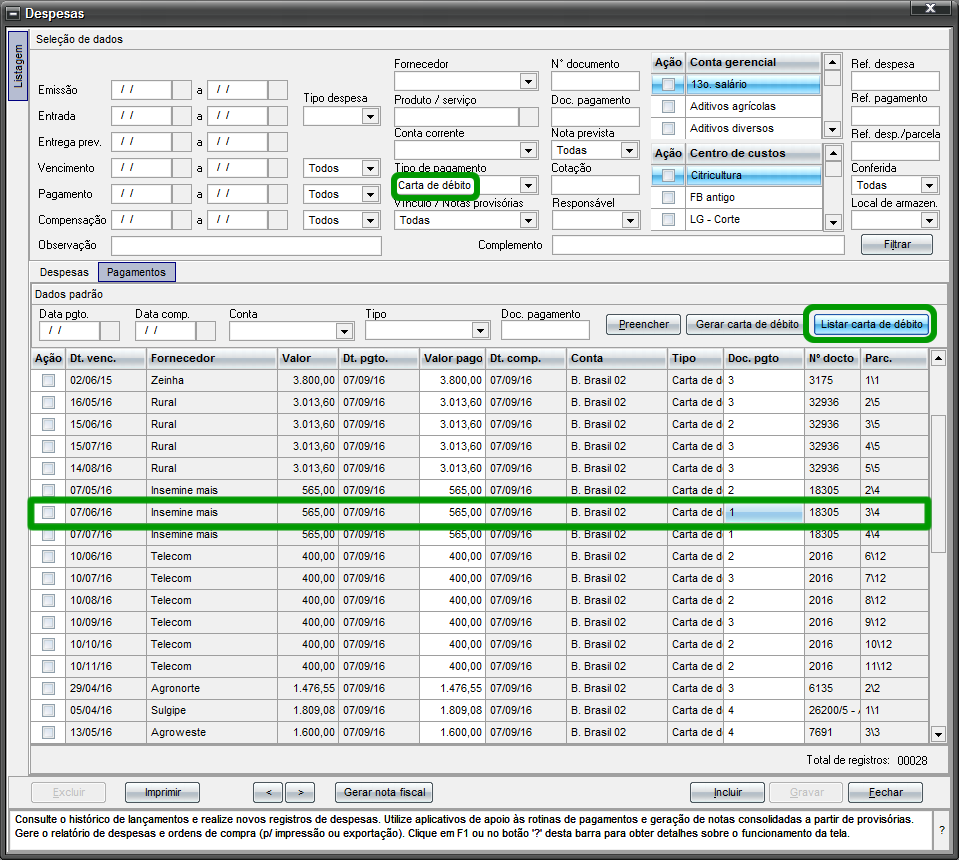Open the Fornecedor dropdown
Image resolution: width=959 pixels, height=860 pixels.
pyautogui.click(x=528, y=81)
